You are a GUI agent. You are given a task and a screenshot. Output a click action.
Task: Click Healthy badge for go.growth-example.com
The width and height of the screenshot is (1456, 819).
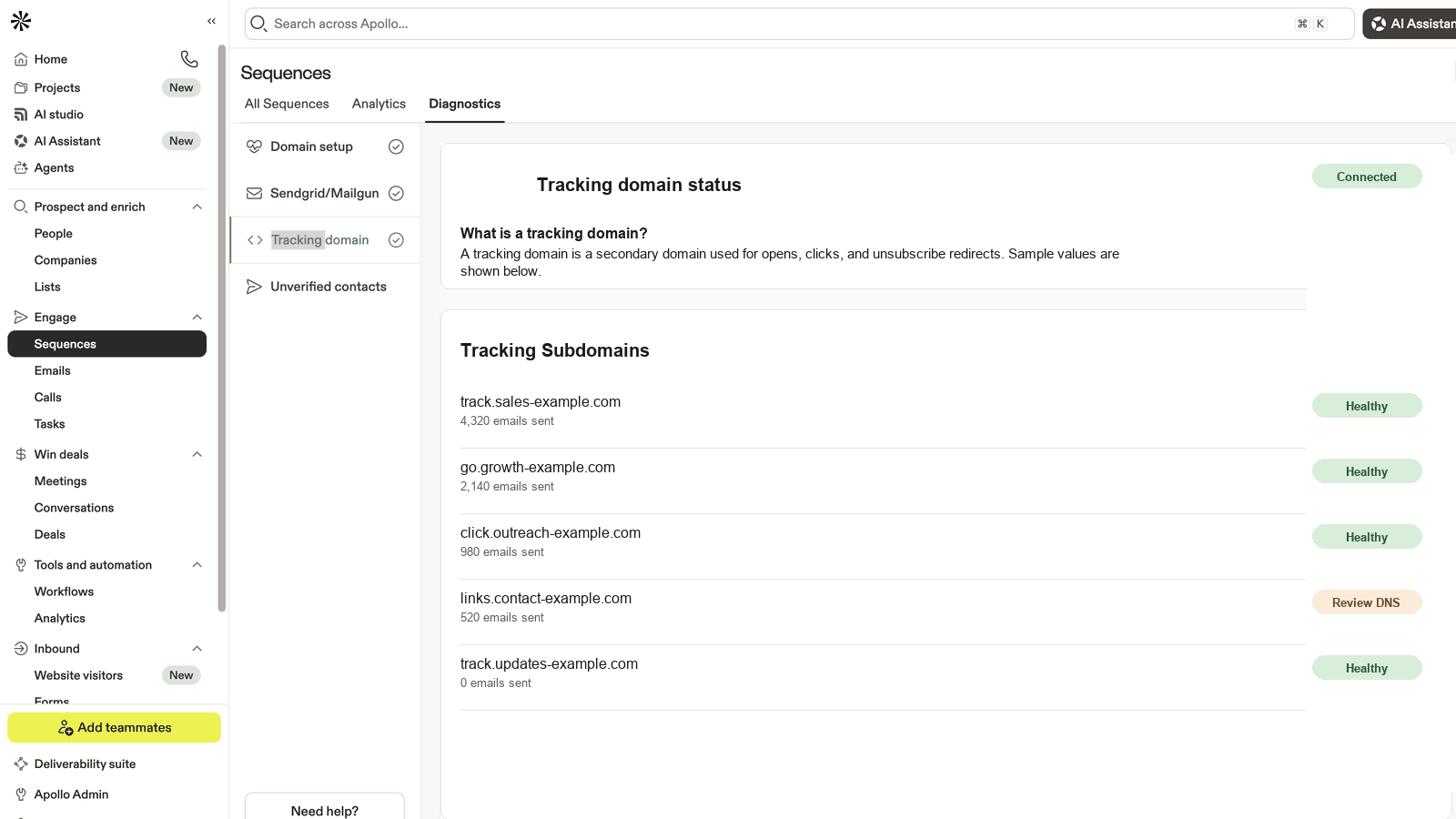[1366, 471]
